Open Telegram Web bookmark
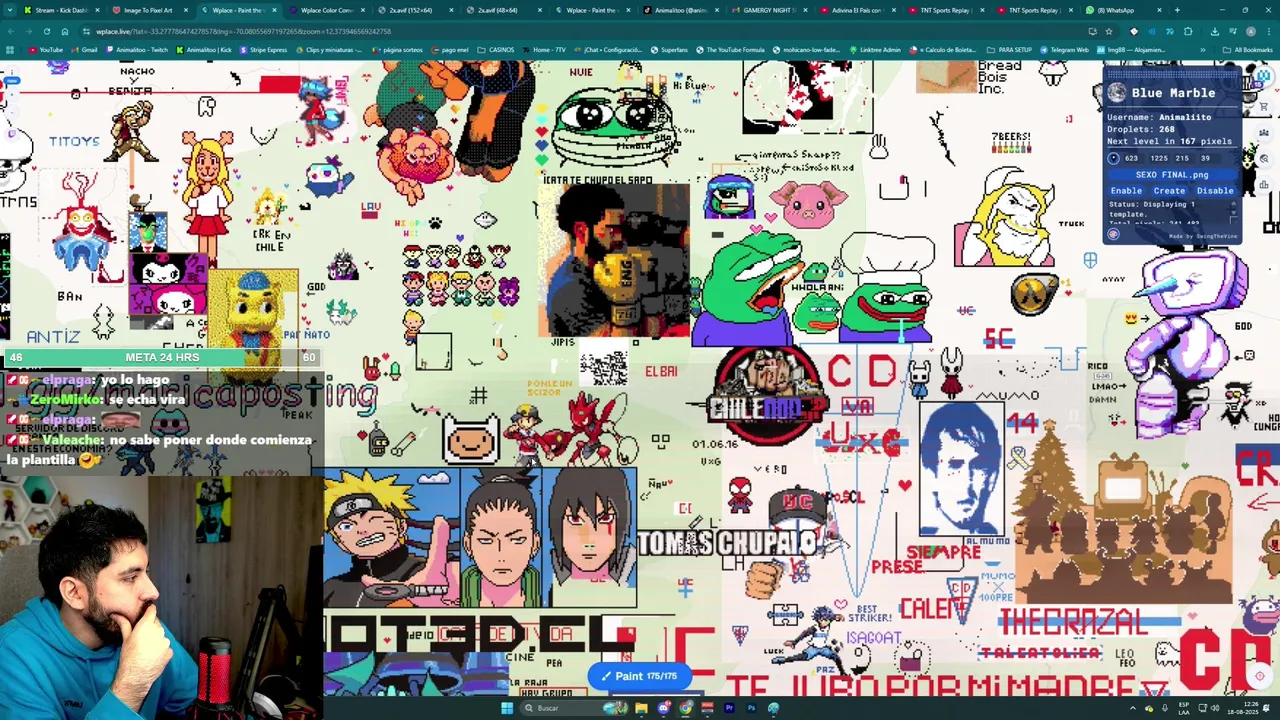 click(1065, 49)
